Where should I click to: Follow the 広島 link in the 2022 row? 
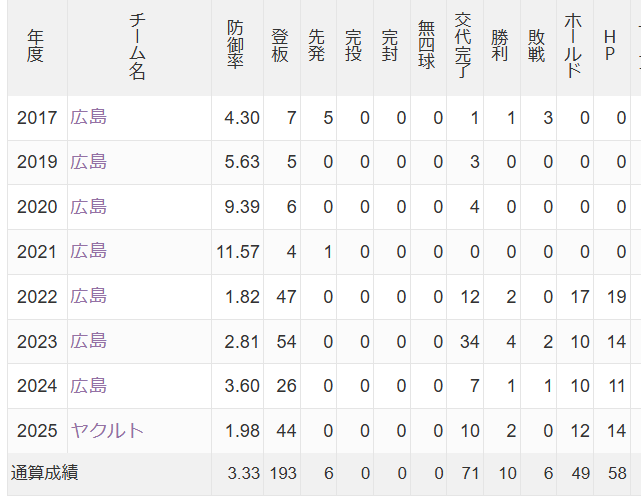88,297
